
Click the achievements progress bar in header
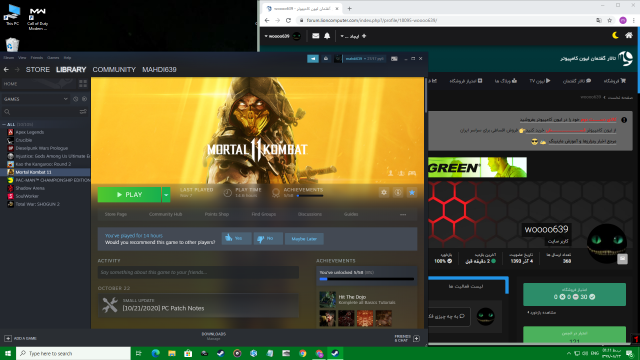coord(310,196)
